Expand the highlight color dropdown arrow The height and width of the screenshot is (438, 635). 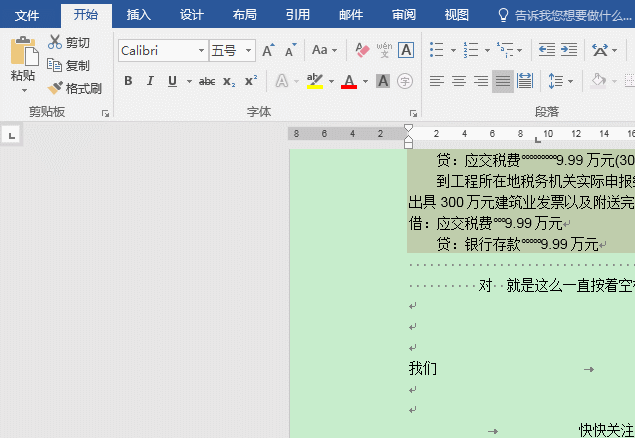pyautogui.click(x=331, y=81)
